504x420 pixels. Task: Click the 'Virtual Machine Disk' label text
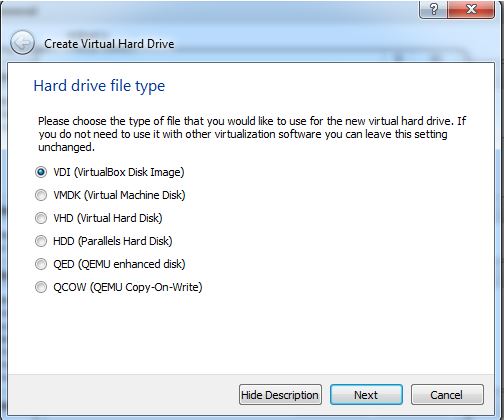[x=134, y=195]
